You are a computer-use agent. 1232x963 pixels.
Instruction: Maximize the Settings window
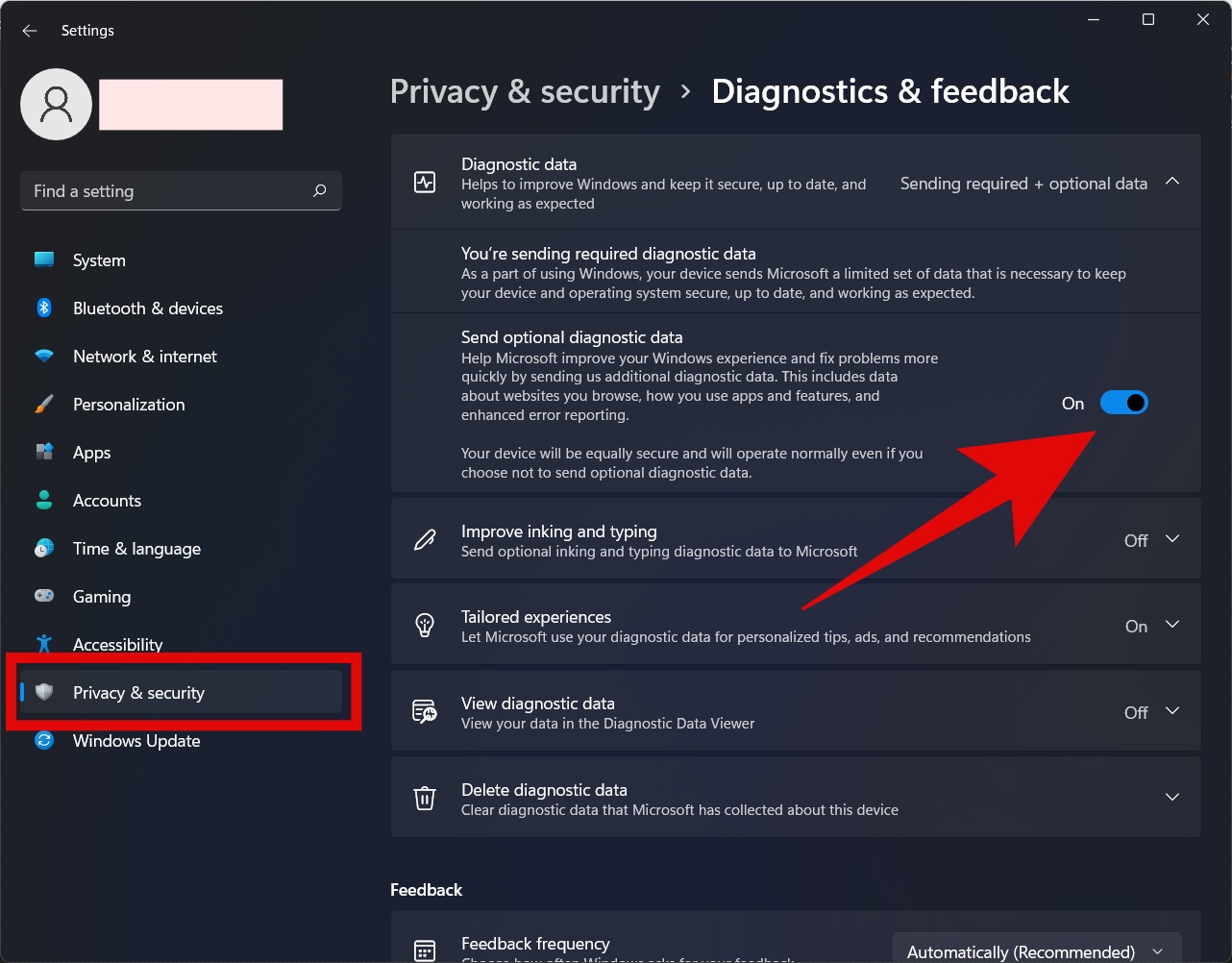pyautogui.click(x=1148, y=19)
